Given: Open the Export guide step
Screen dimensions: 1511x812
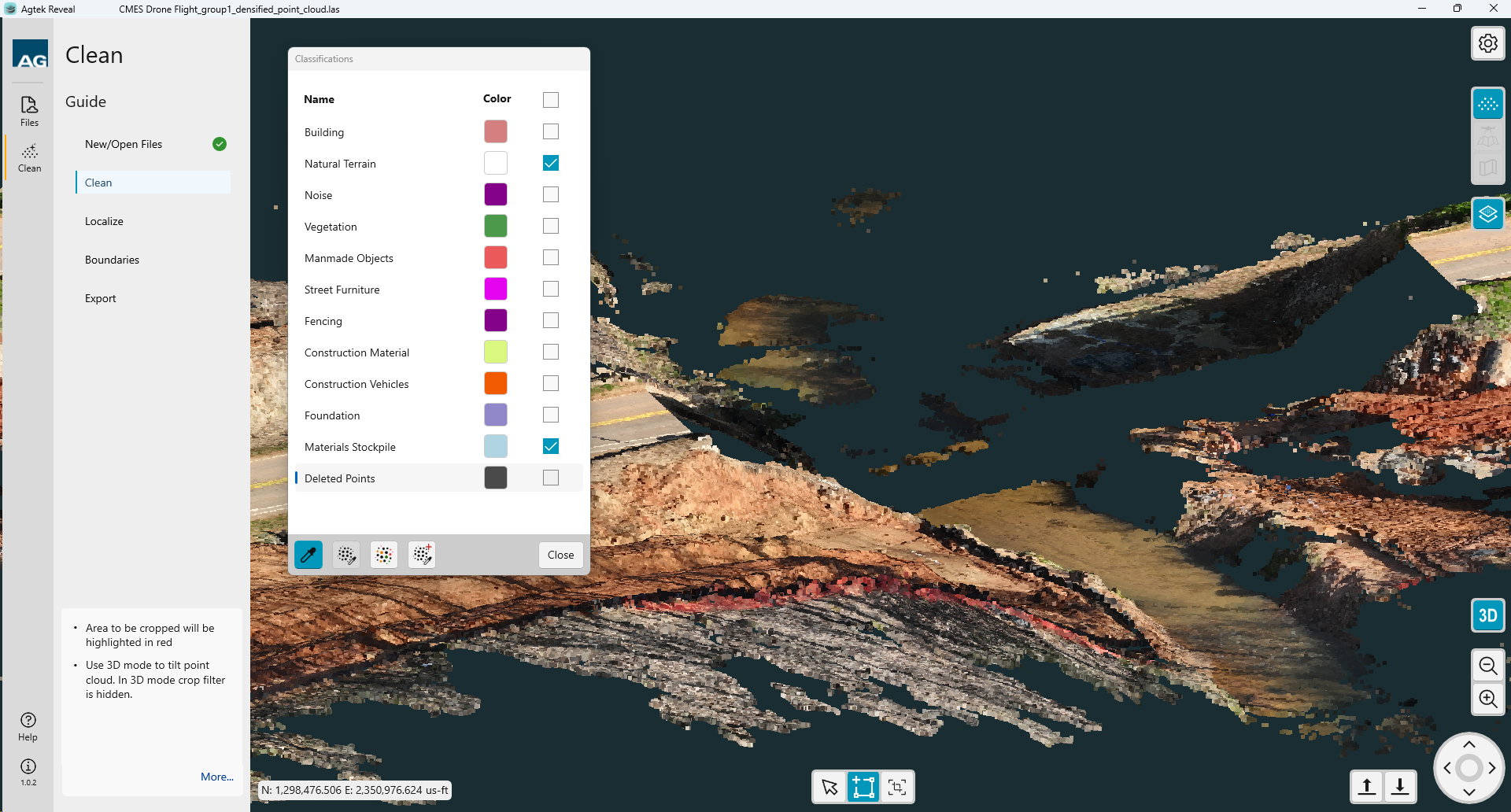Looking at the screenshot, I should (101, 298).
